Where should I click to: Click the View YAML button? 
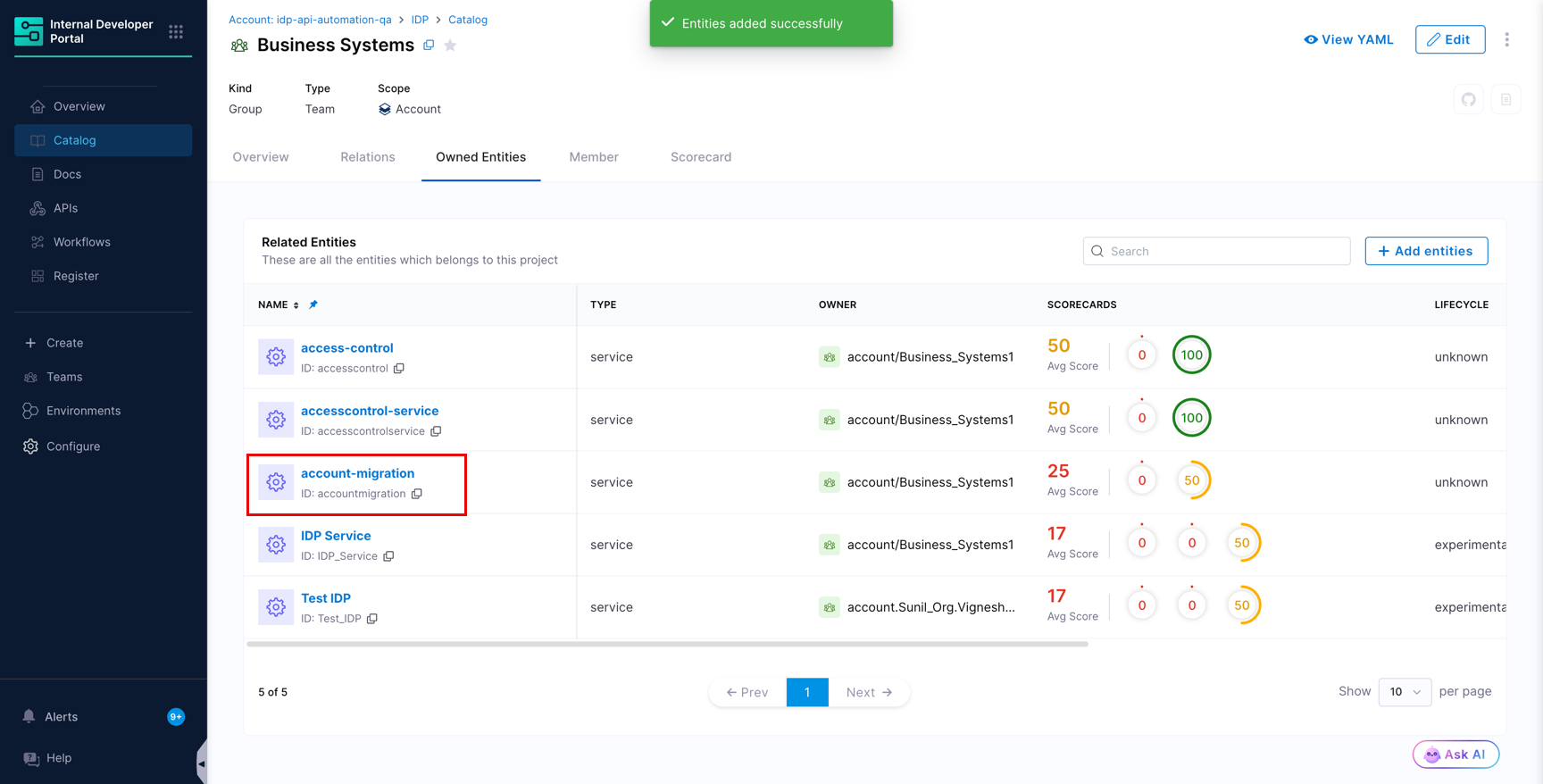click(x=1348, y=39)
